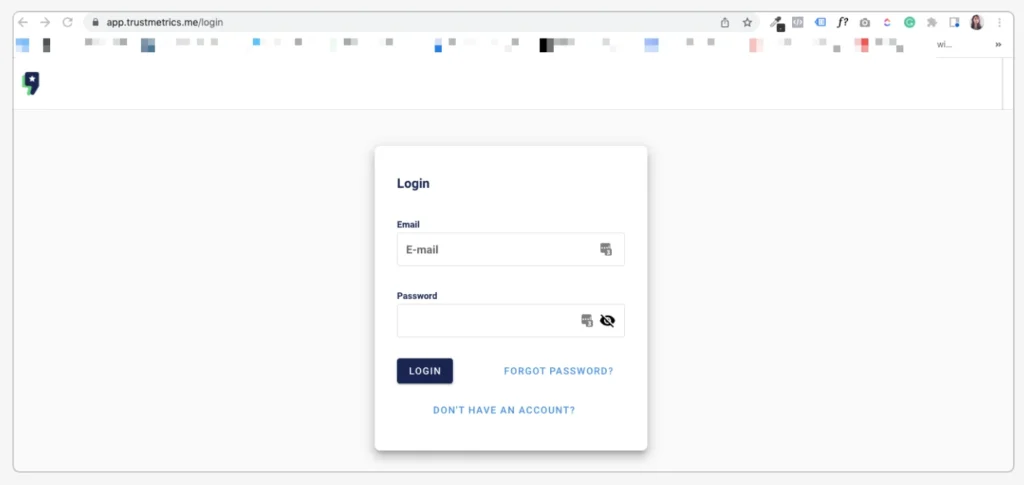The image size is (1024, 485).
Task: Open the 'wi...' bookmark
Action: pos(945,44)
